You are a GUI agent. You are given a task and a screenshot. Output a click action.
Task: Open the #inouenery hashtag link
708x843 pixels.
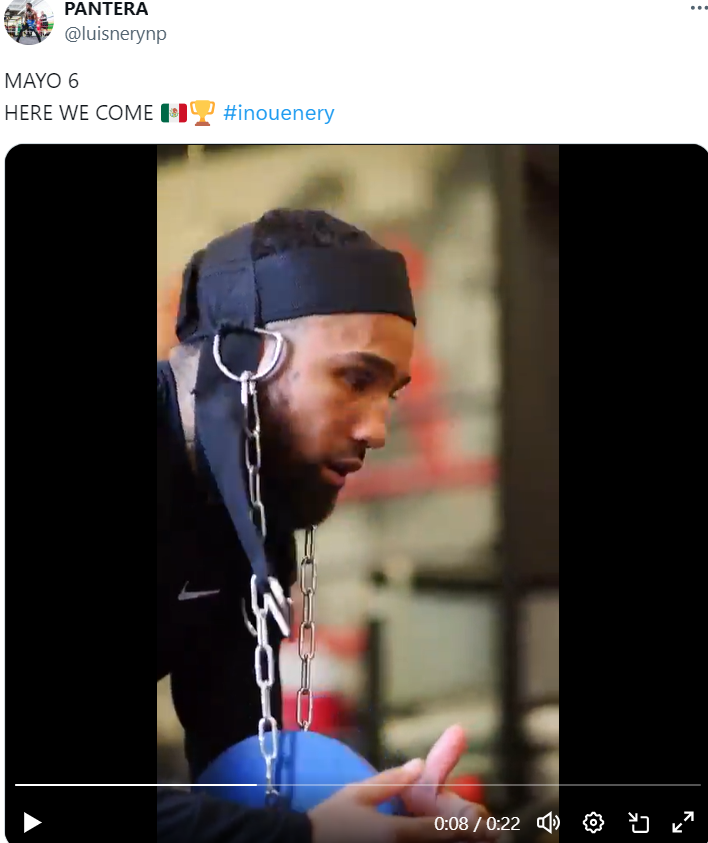[278, 113]
